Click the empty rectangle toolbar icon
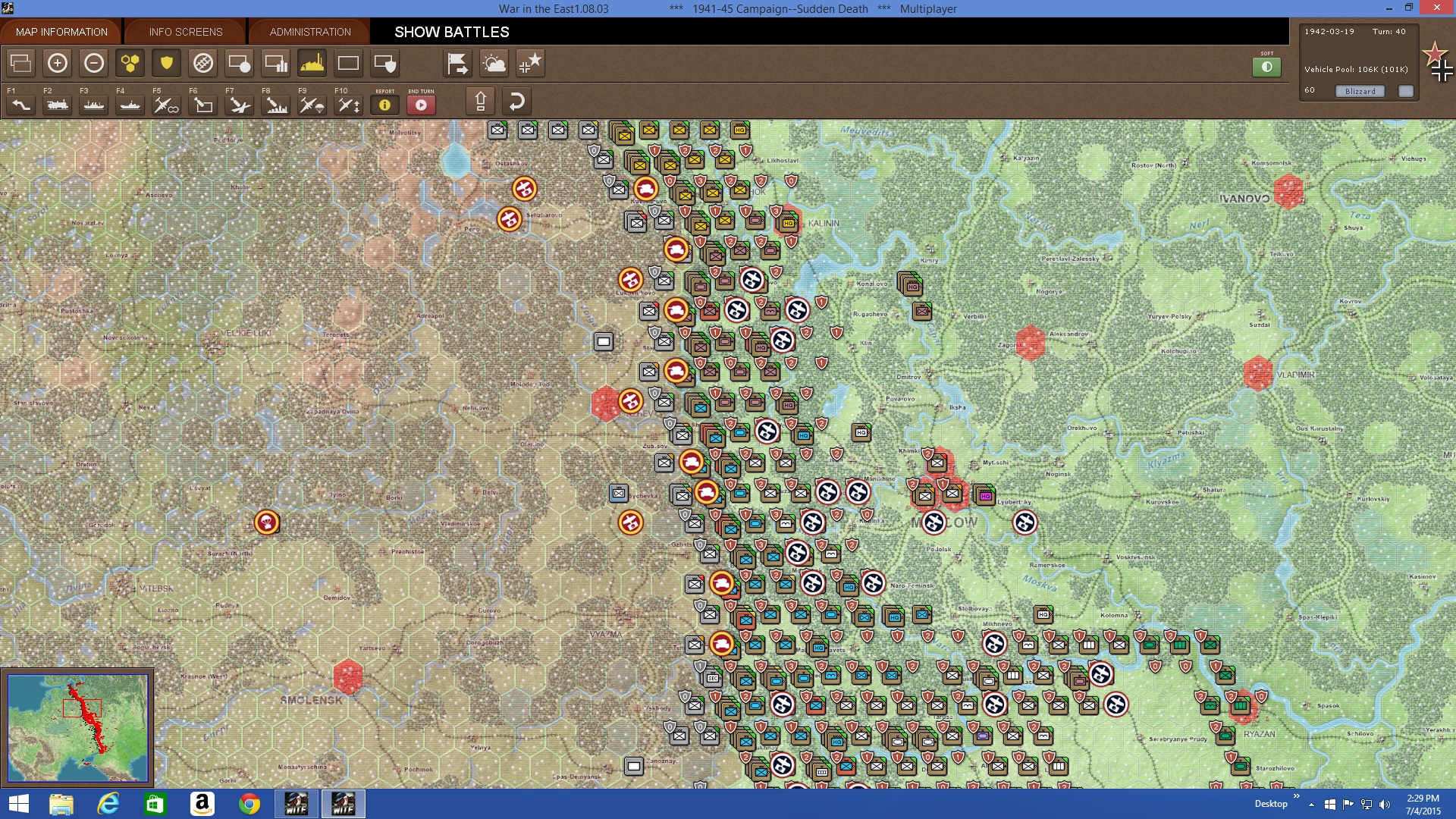The width and height of the screenshot is (1456, 819). coord(349,63)
